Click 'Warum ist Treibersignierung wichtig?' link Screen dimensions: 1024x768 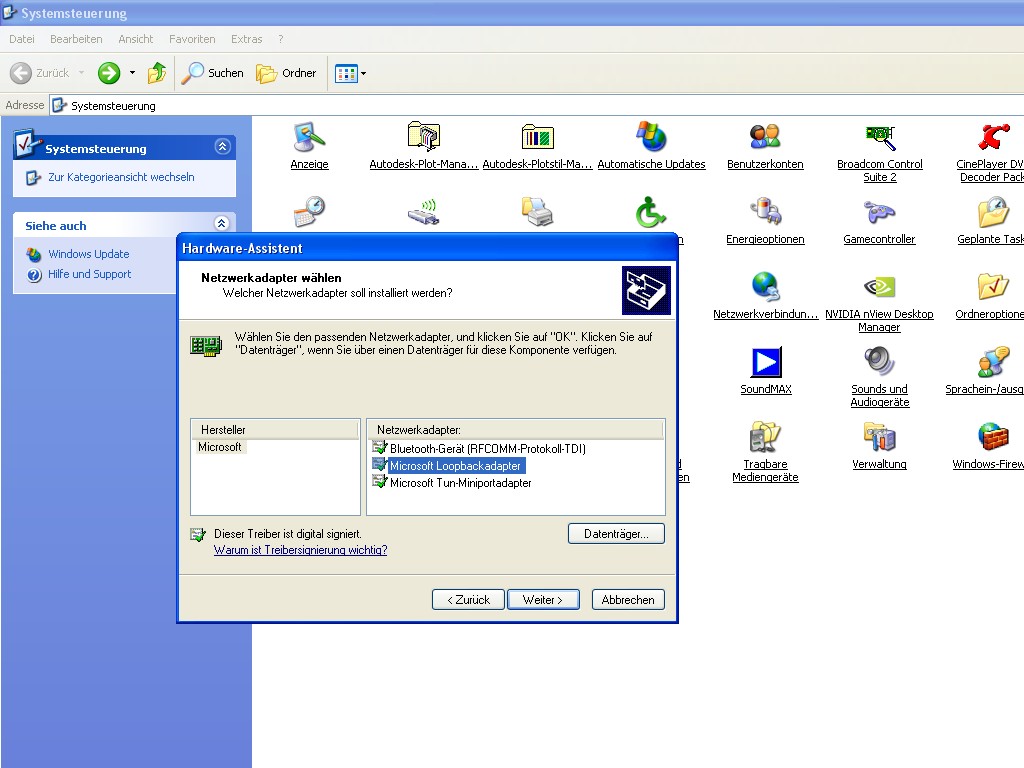click(x=300, y=550)
